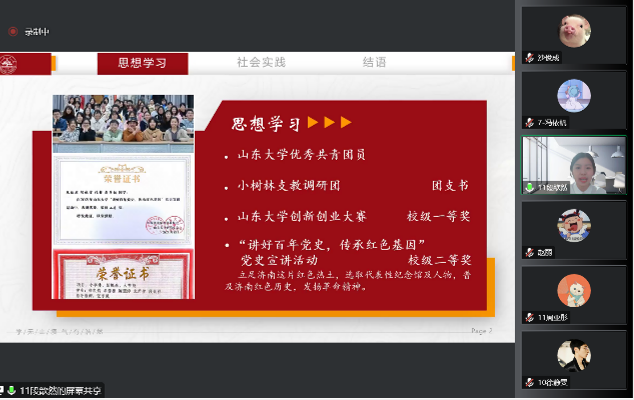634x400 pixels.
Task: Click green active mic icon on video tile
Action: tap(529, 188)
